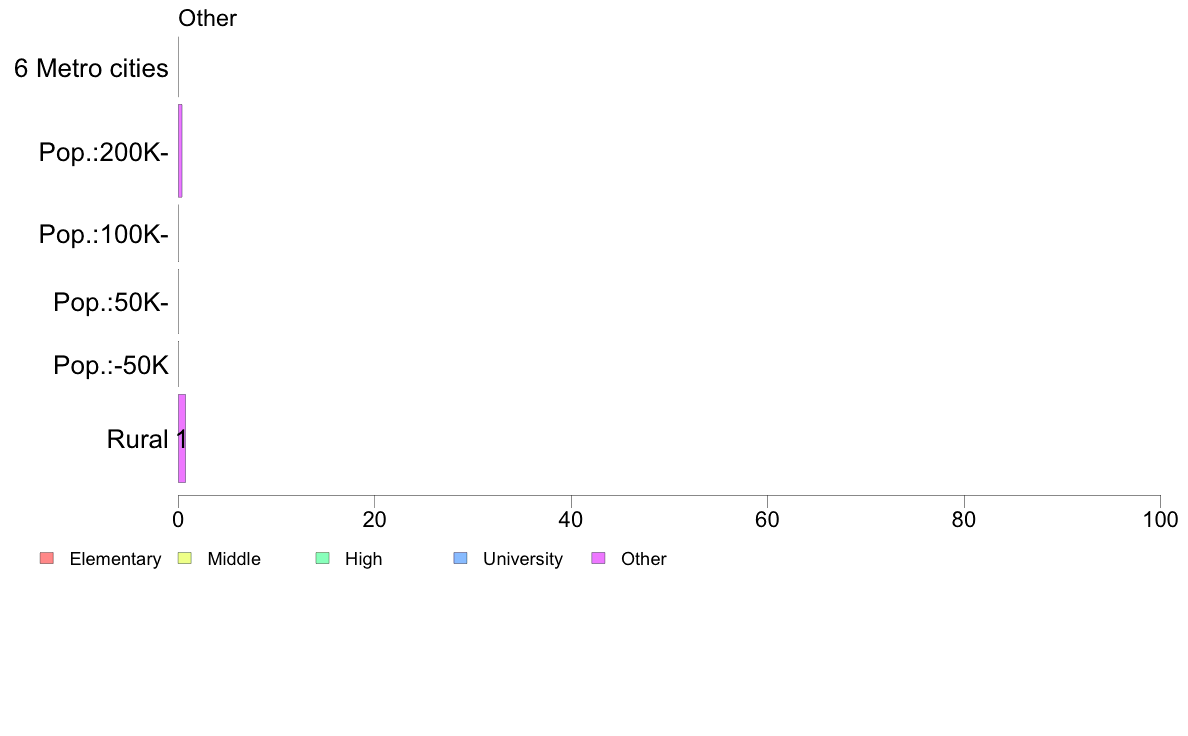The image size is (1188, 736).
Task: Click the University legend text
Action: pyautogui.click(x=523, y=559)
